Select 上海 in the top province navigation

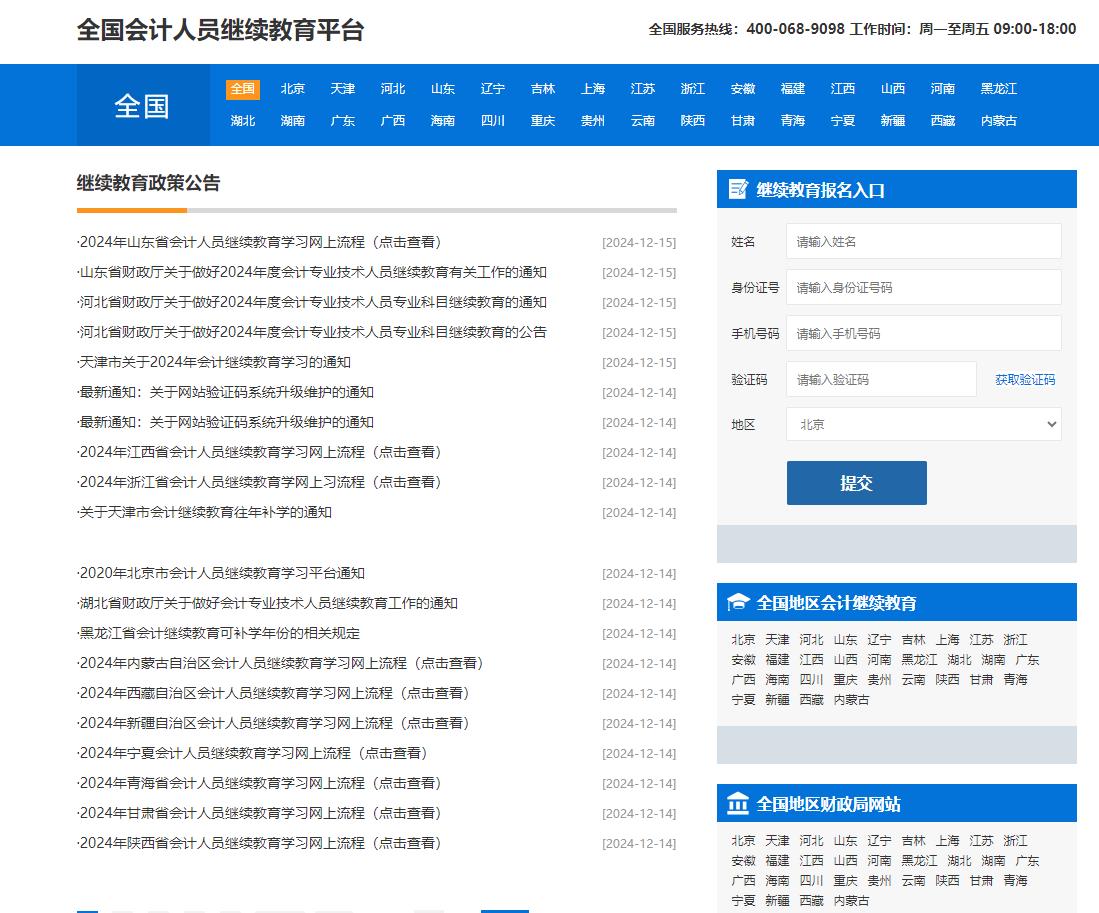(593, 89)
